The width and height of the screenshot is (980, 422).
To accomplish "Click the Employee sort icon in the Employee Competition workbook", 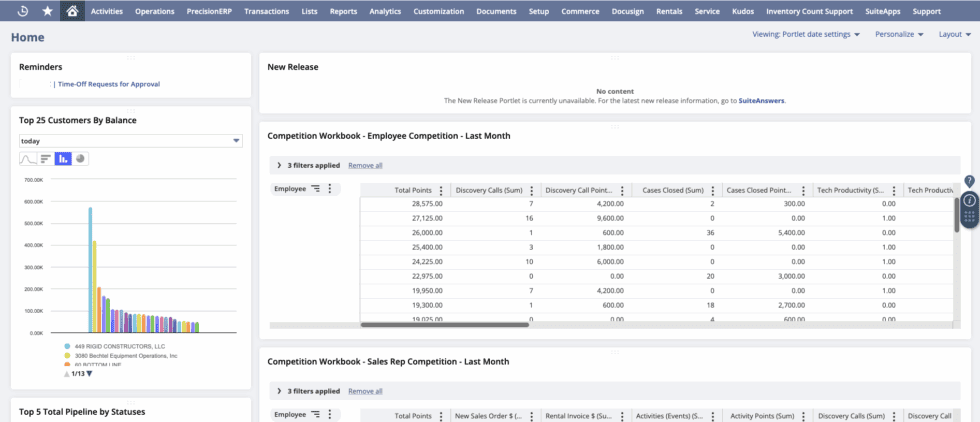I will pos(316,189).
